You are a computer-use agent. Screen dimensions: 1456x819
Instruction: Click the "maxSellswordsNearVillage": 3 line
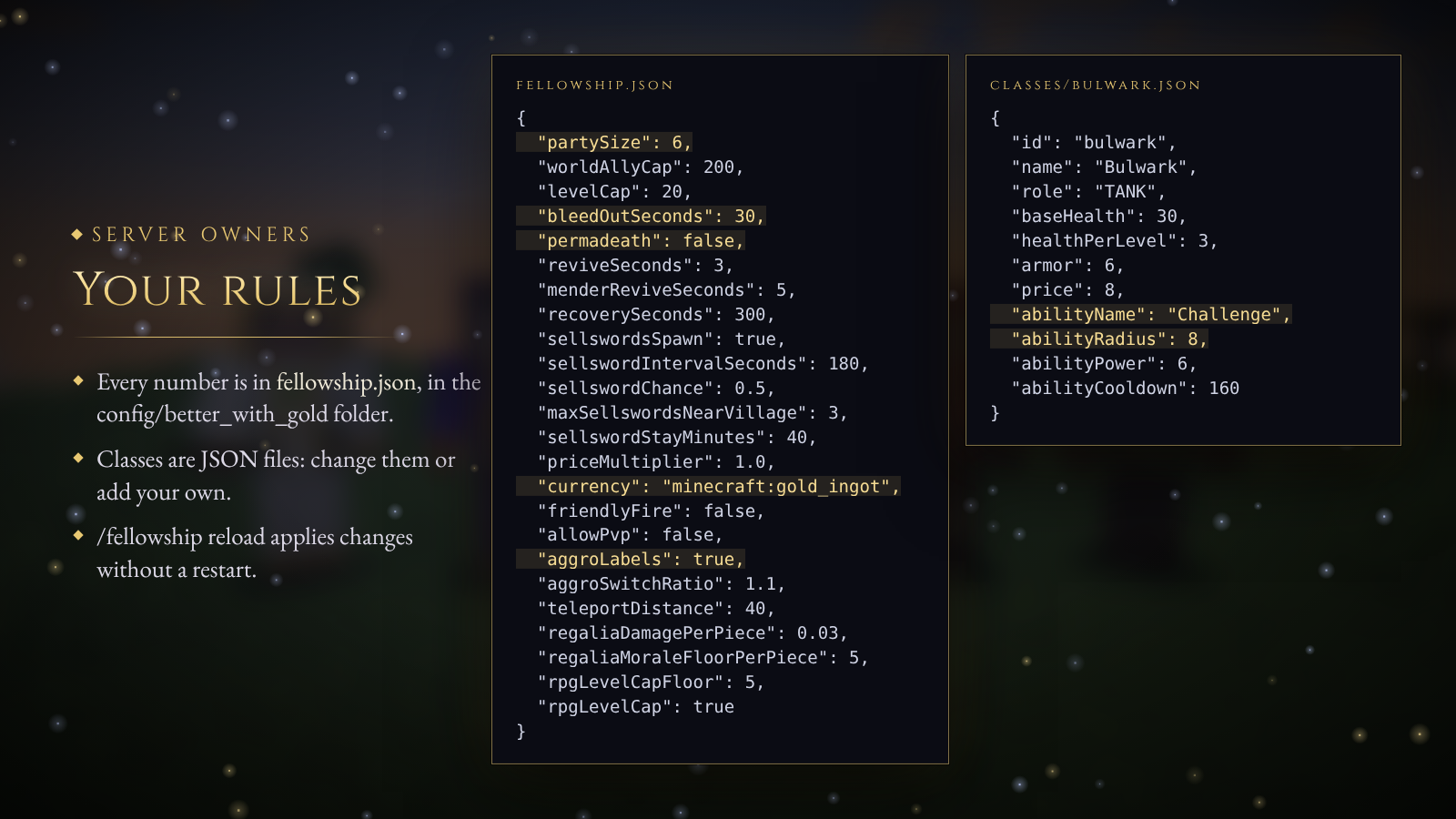tap(693, 413)
